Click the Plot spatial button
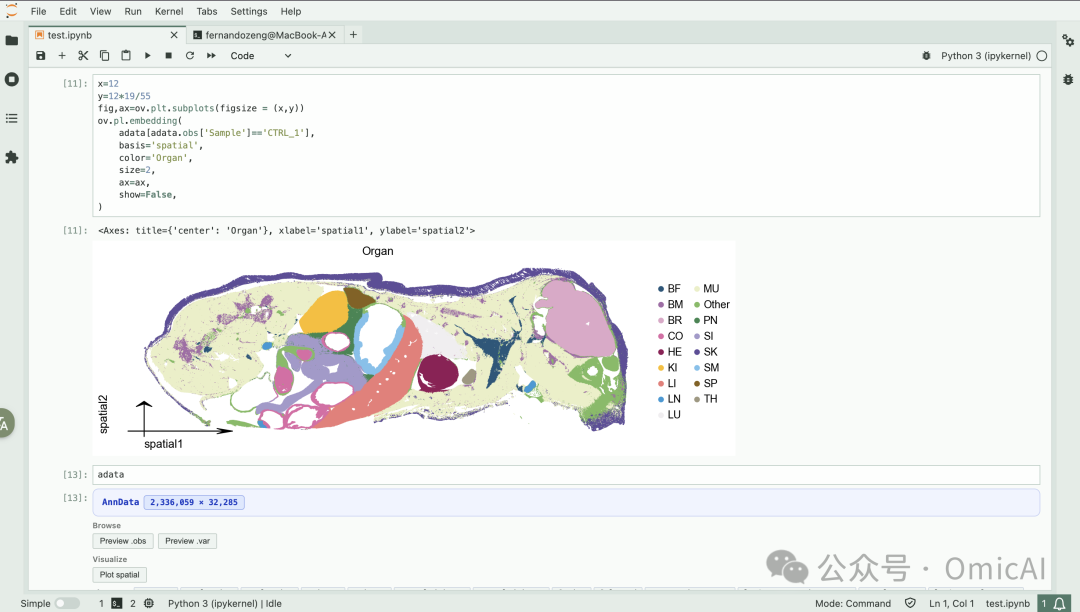This screenshot has width=1080, height=612. pyautogui.click(x=120, y=575)
